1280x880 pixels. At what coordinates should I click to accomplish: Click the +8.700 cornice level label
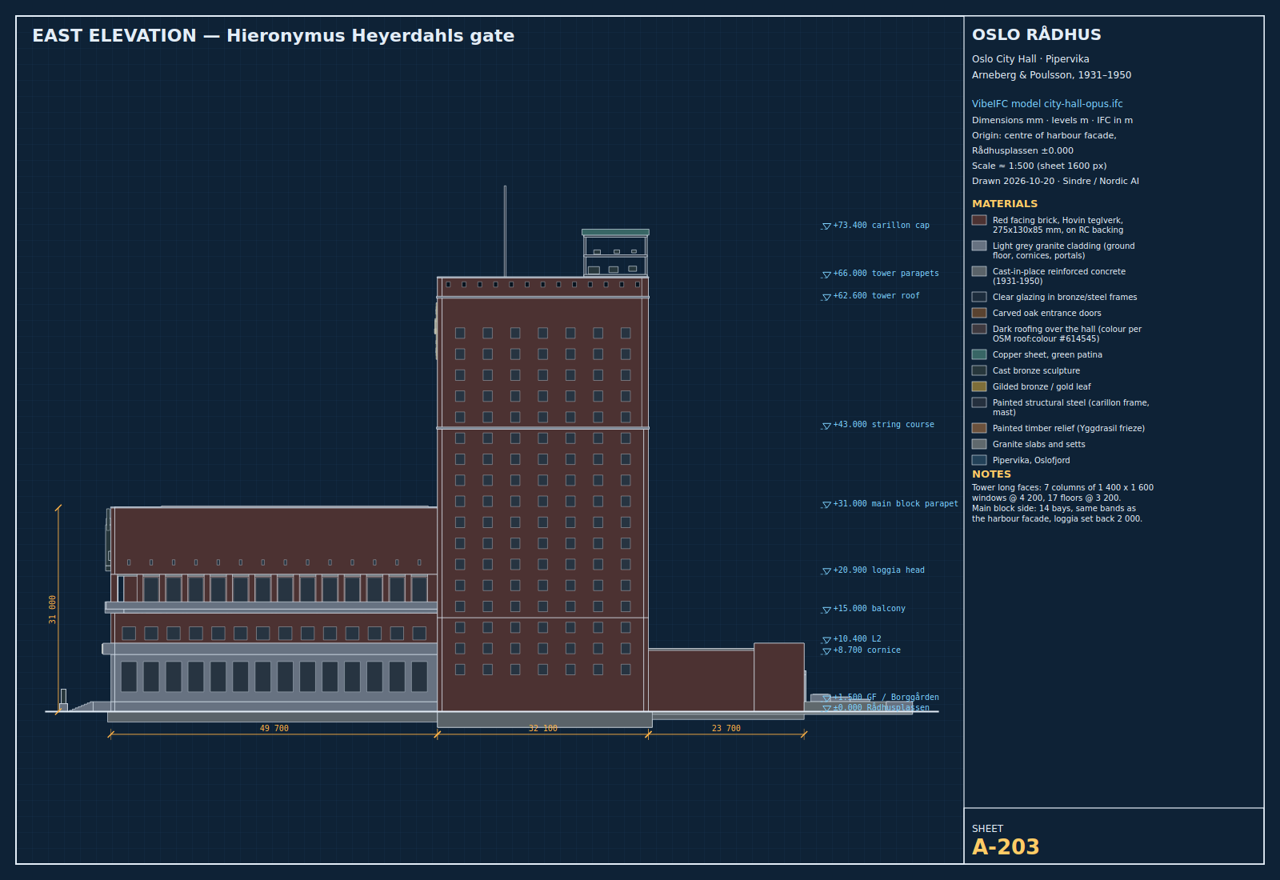pos(867,651)
